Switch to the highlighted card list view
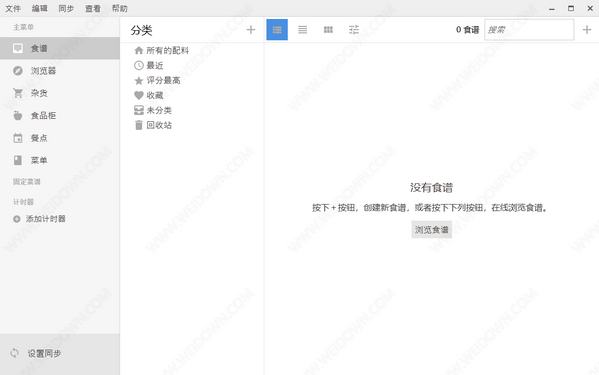The width and height of the screenshot is (599, 375). pos(277,29)
